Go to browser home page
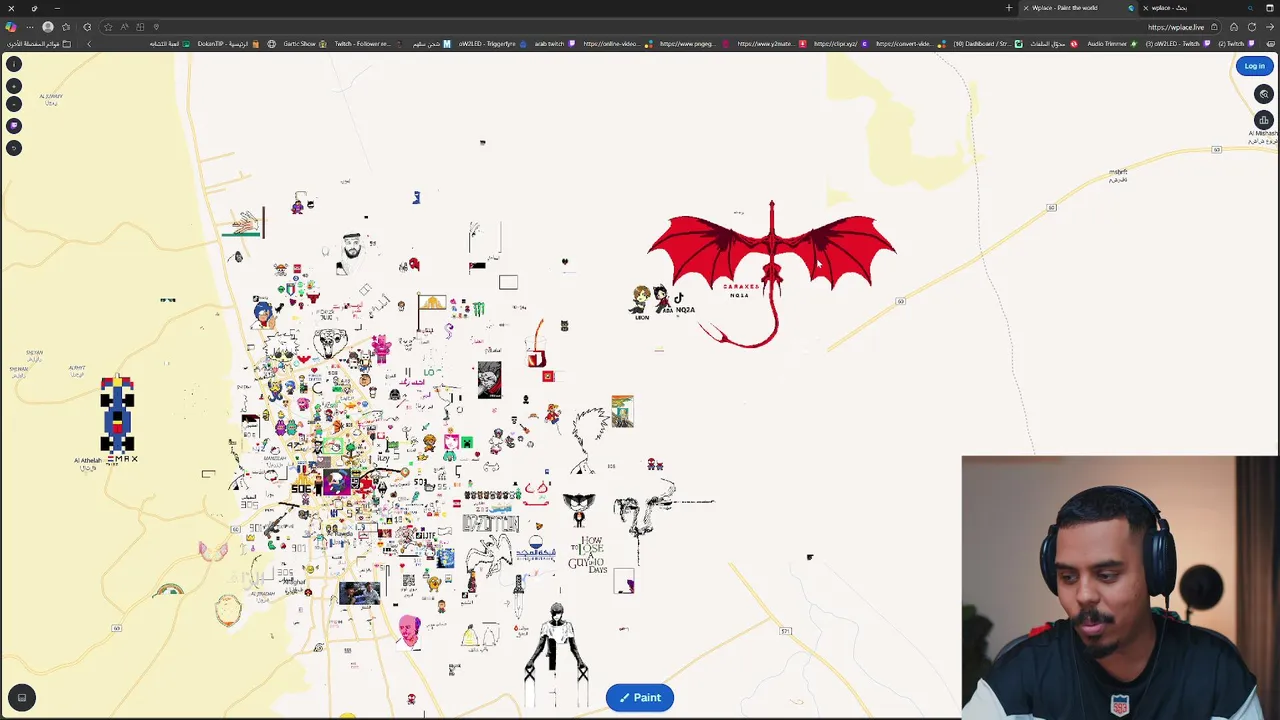Screen dimensions: 1280x720 pyautogui.click(x=1234, y=27)
